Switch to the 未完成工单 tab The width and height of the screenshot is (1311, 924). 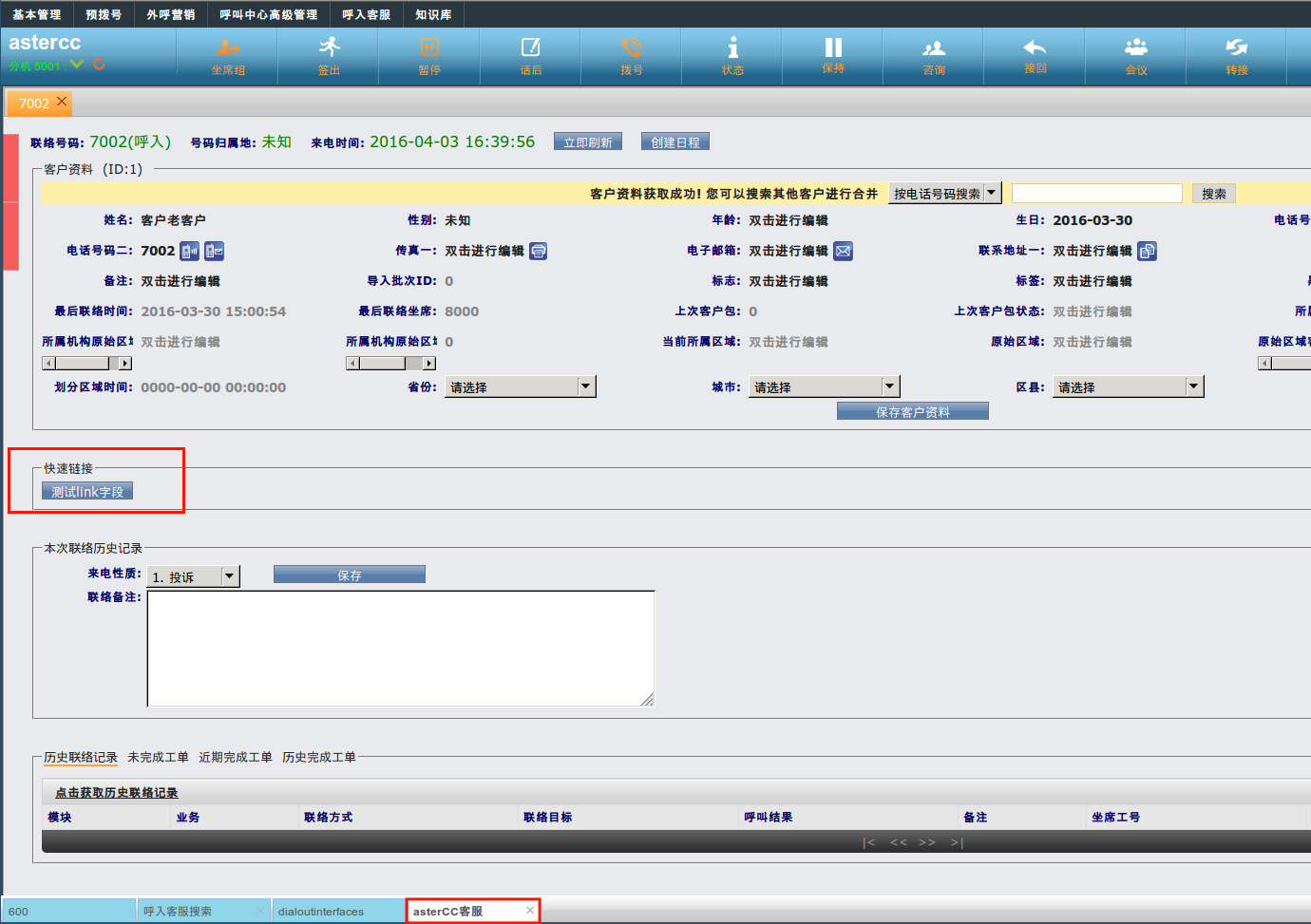click(x=158, y=757)
